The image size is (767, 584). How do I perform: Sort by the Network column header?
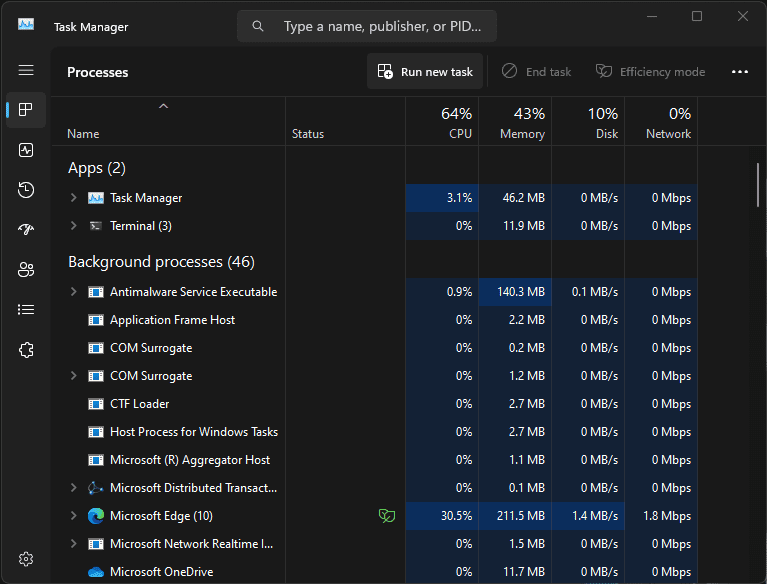coord(661,121)
